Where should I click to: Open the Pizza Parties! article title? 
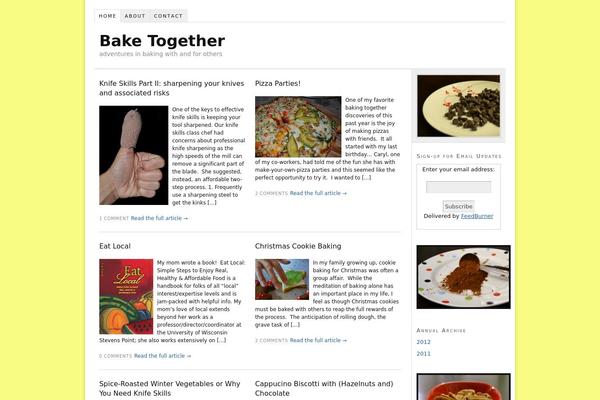click(277, 83)
